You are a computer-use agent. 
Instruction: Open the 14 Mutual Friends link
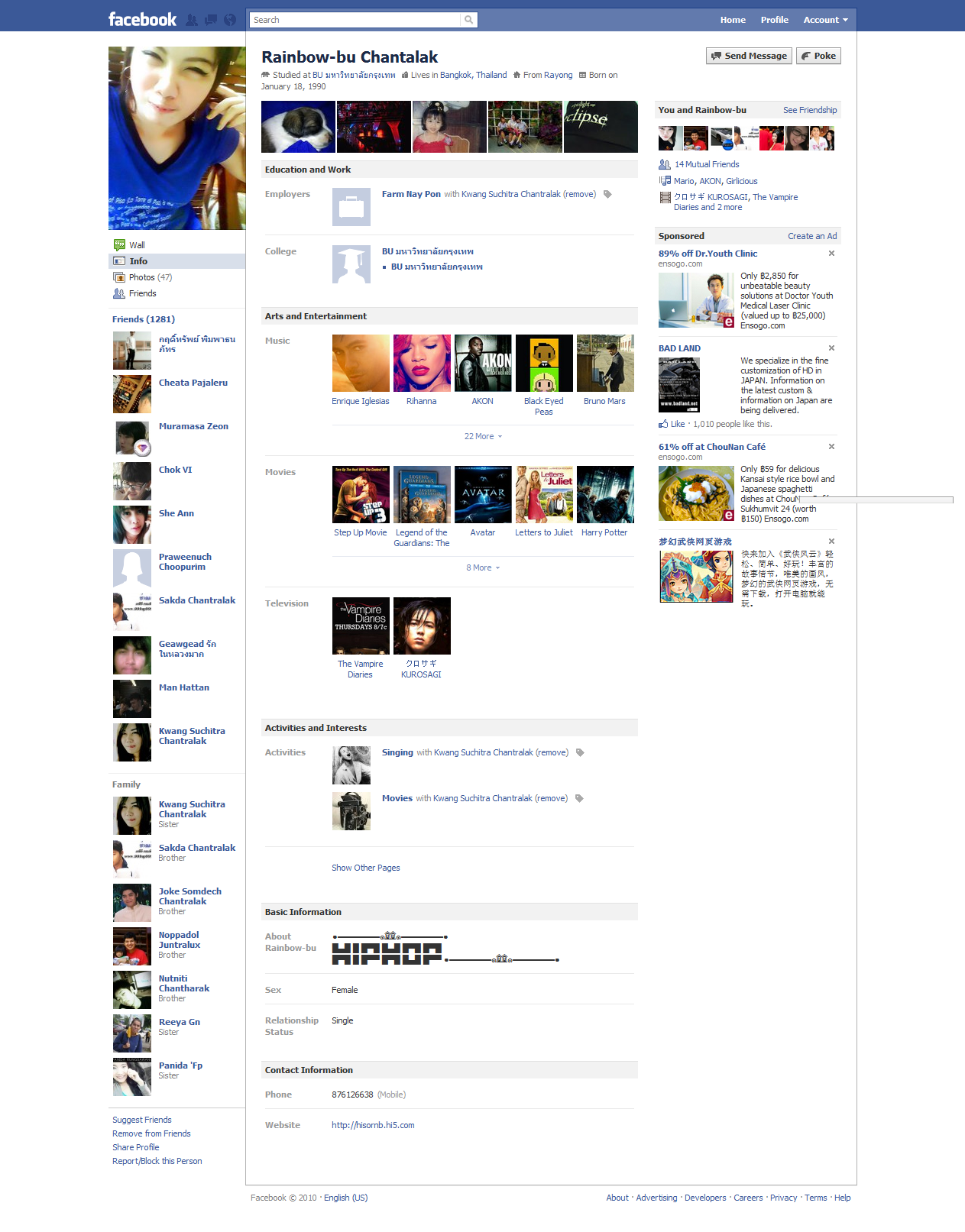coord(707,164)
